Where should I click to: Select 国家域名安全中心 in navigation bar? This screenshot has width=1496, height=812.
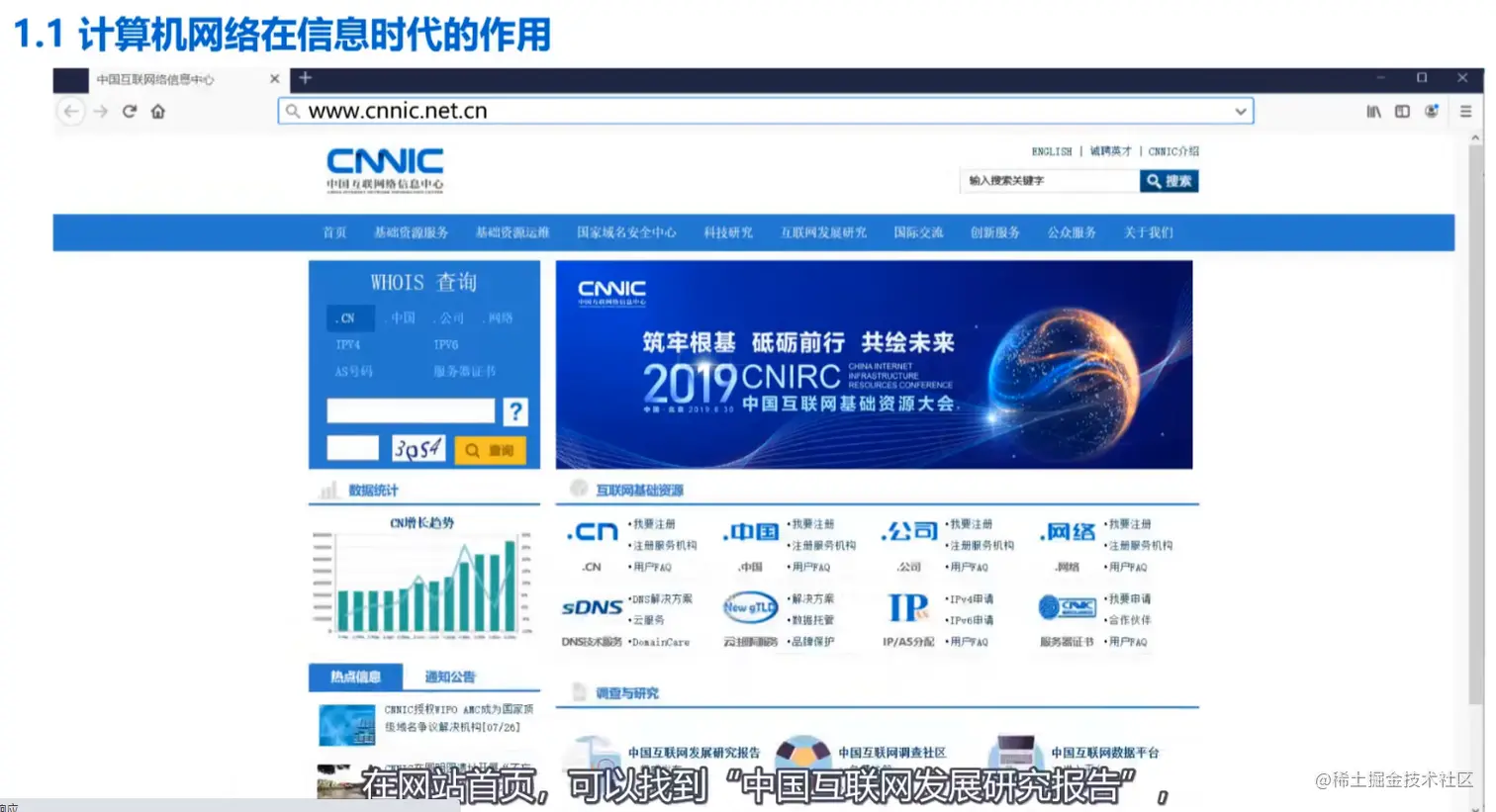(x=626, y=232)
